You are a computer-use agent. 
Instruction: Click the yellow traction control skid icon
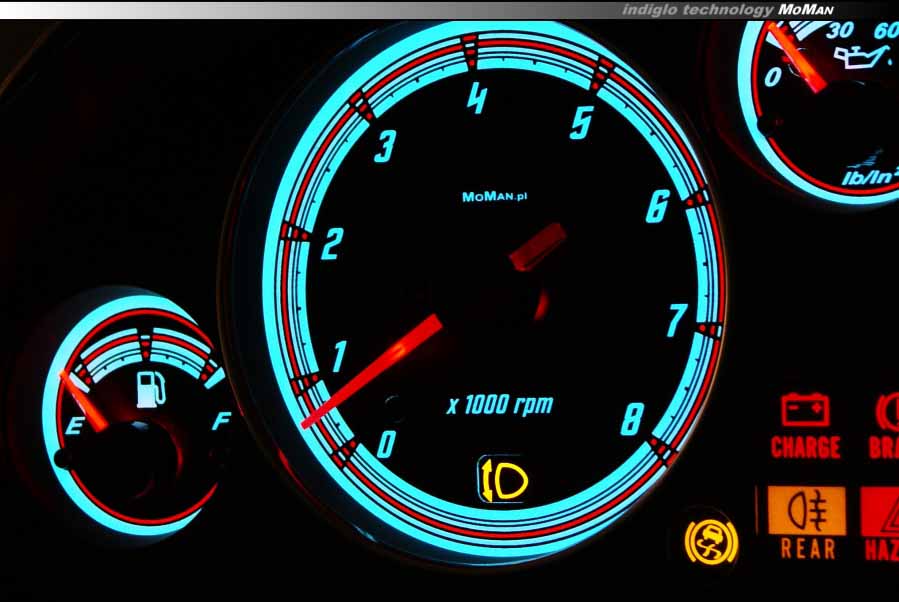(x=709, y=539)
